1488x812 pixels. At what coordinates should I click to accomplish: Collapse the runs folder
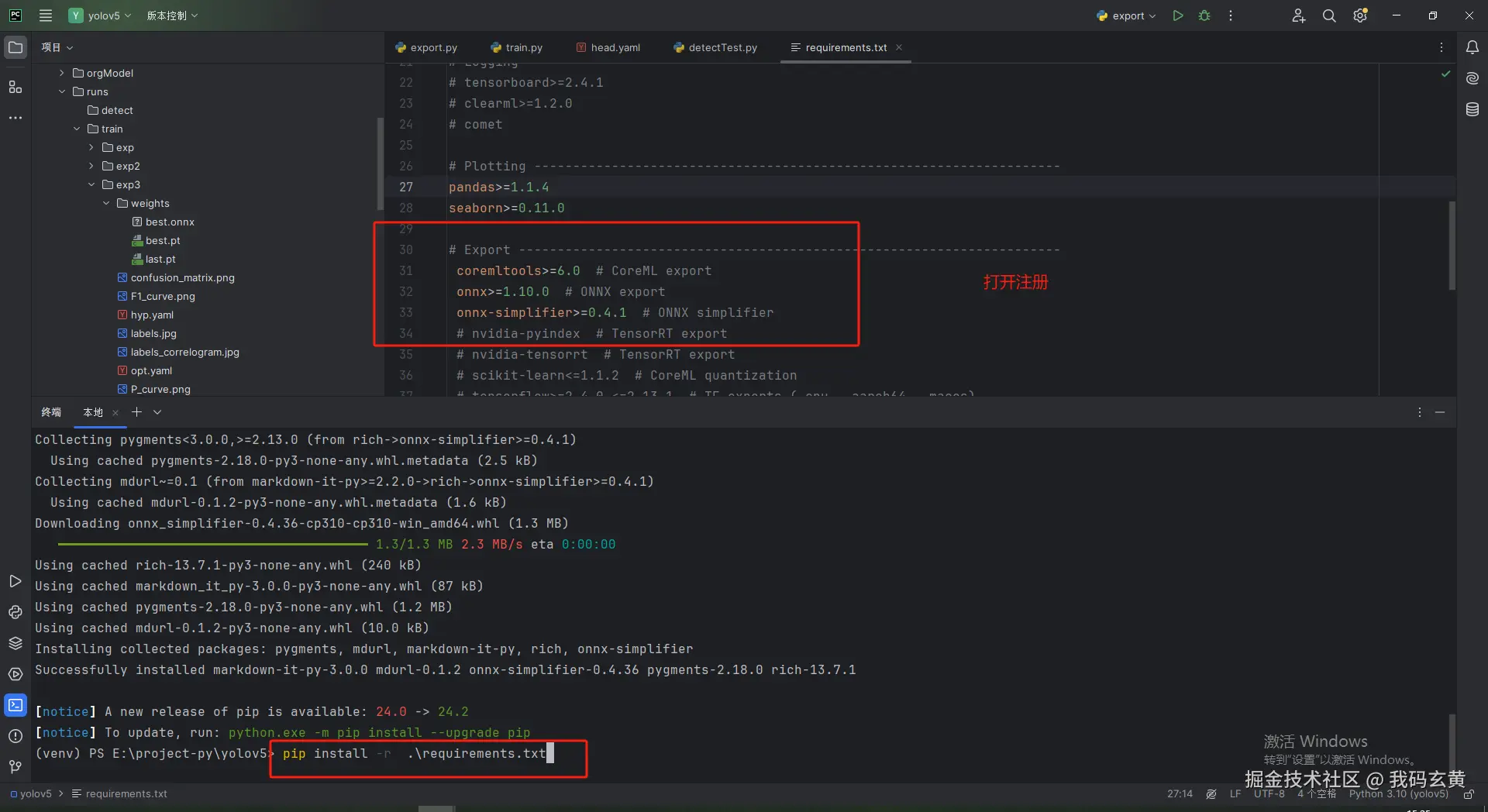coord(62,91)
